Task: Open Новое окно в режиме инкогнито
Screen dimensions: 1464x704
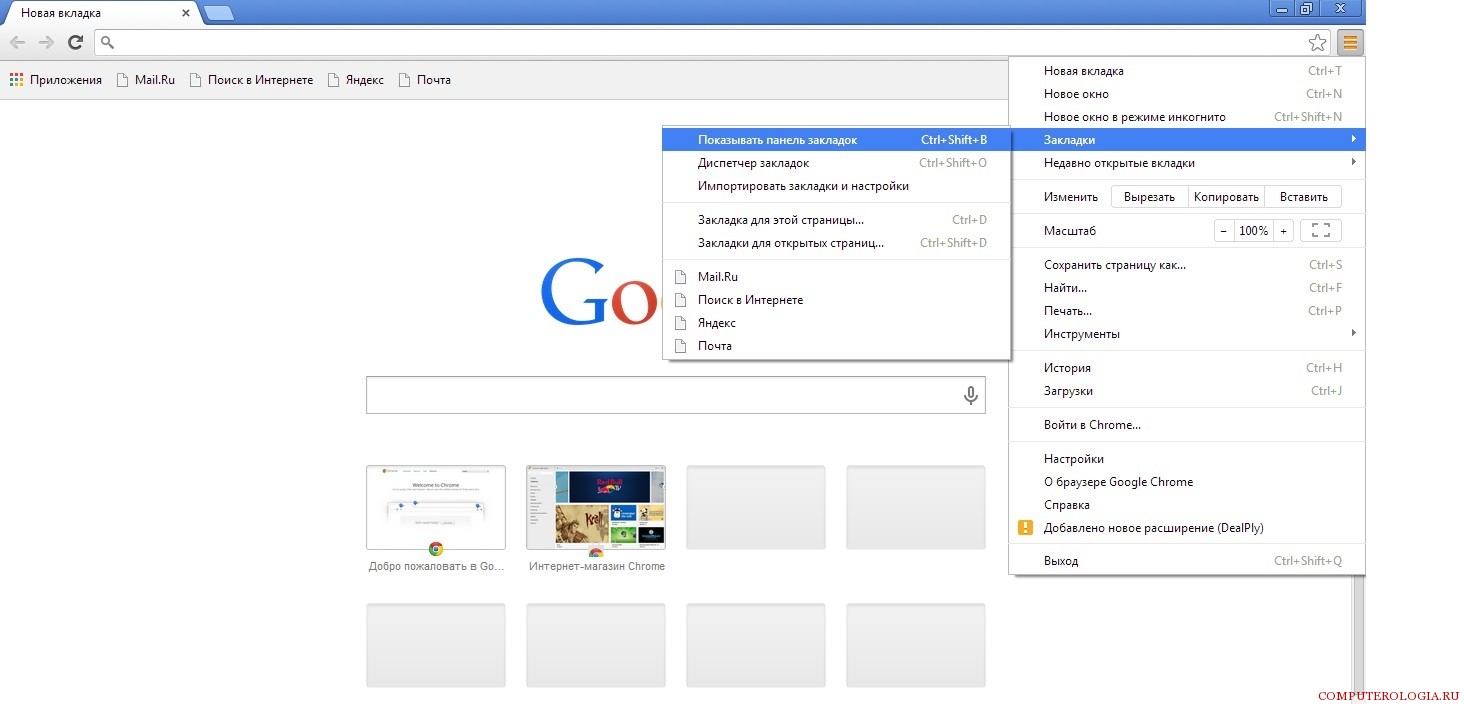Action: pyautogui.click(x=1187, y=117)
